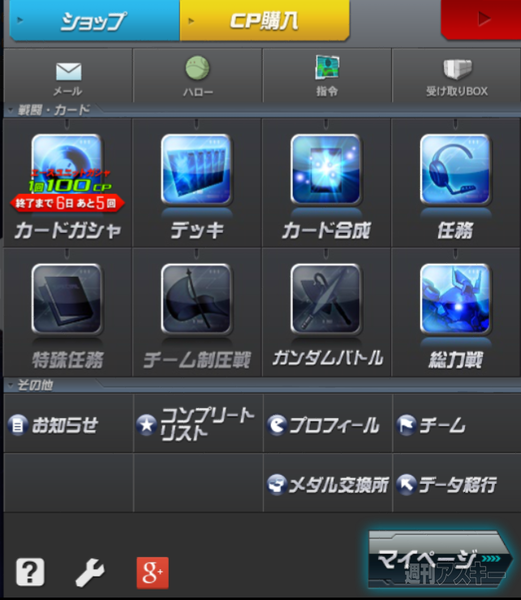The image size is (521, 600).
Task: Tap the カードガシャ text label
Action: 68,230
